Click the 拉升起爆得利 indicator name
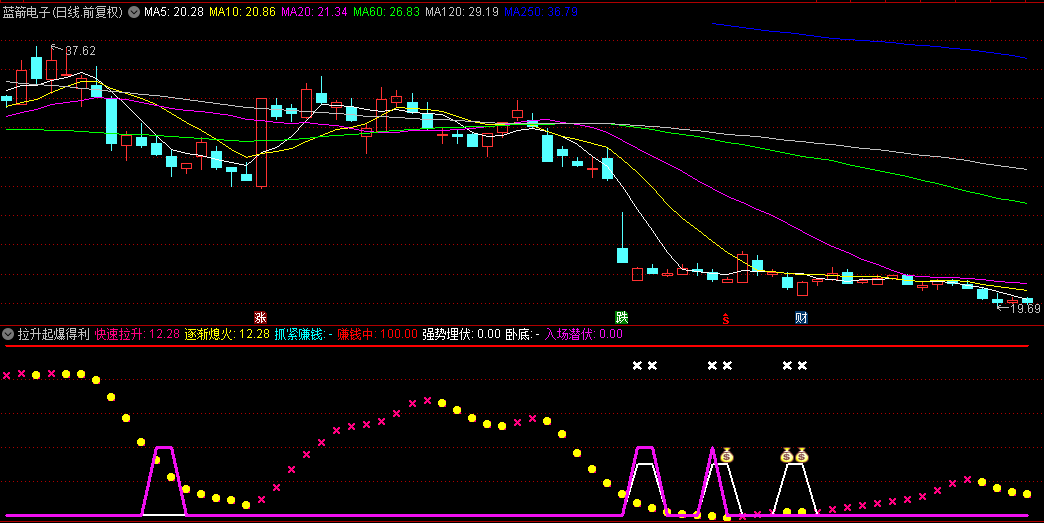 pos(53,334)
